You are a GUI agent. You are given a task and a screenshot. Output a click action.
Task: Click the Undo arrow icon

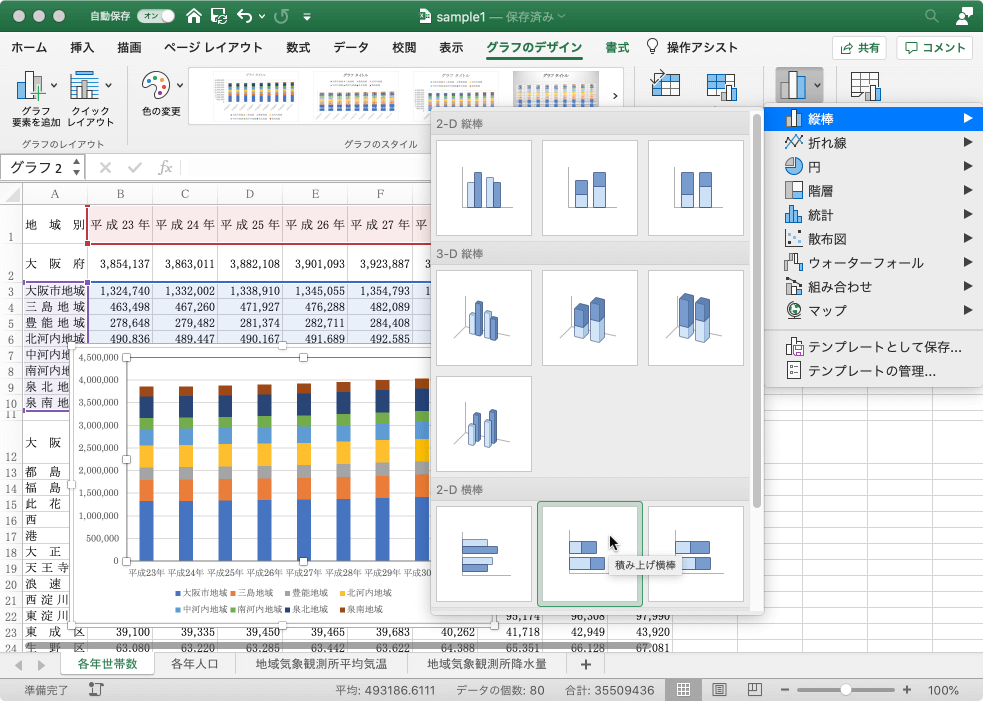point(245,16)
